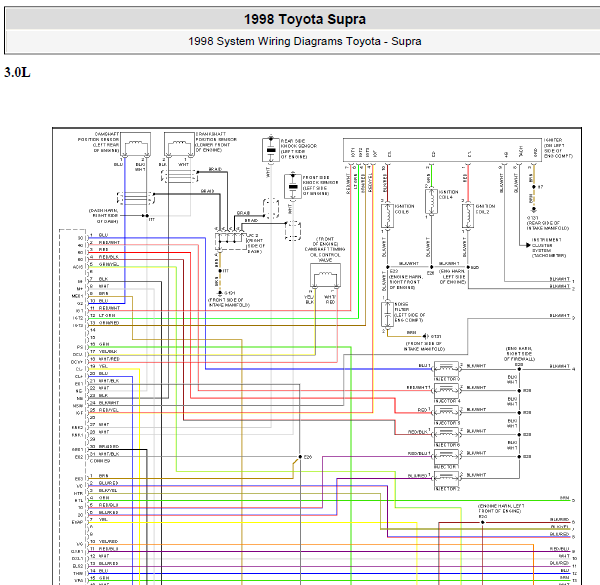Click the 'IGNITION COIL 2' label

tap(485, 209)
